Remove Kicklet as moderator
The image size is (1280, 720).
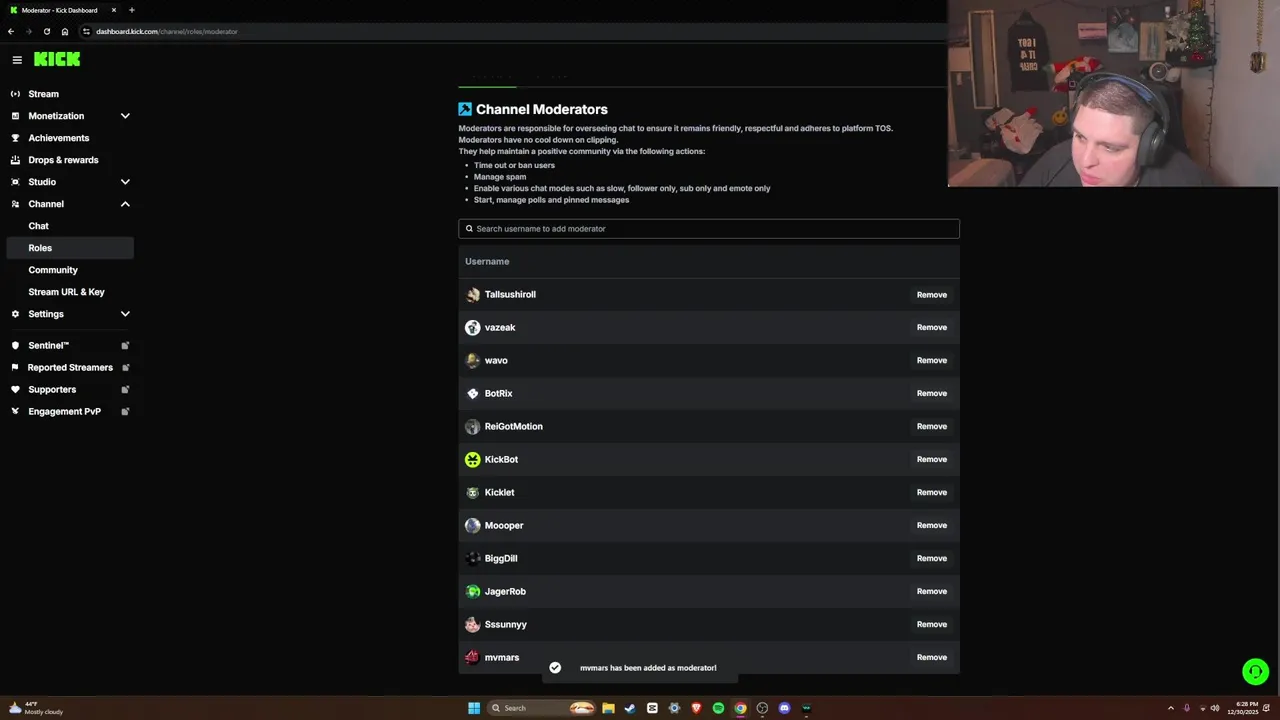932,493
